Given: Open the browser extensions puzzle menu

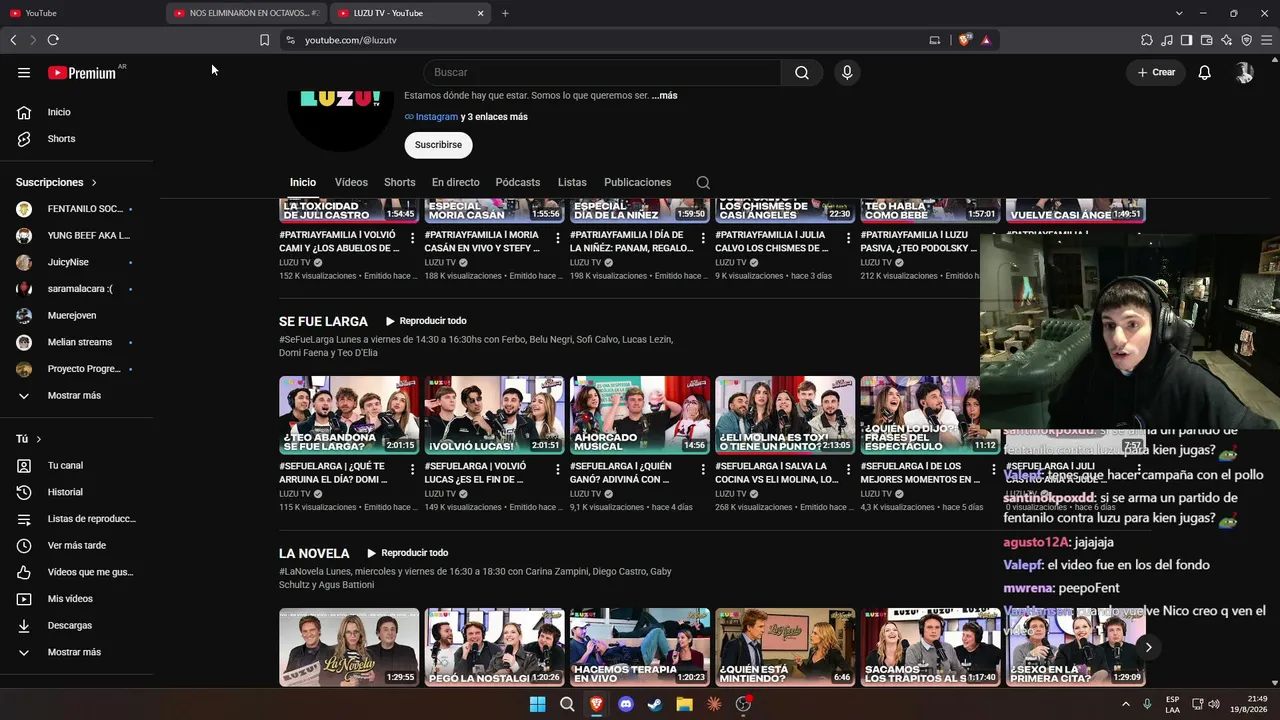Looking at the screenshot, I should coord(1147,40).
